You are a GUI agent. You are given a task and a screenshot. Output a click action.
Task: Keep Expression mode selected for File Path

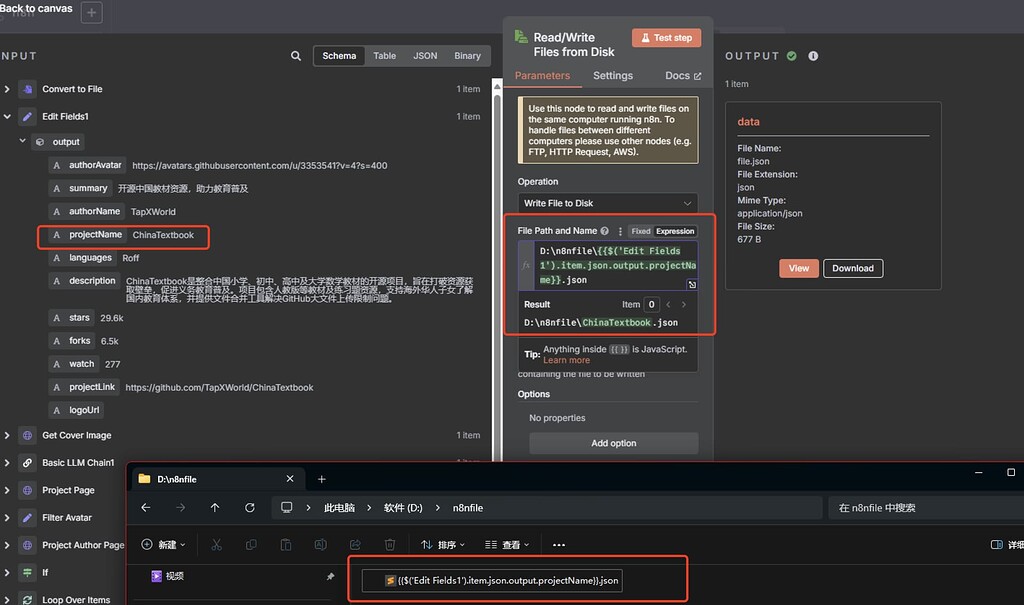[x=676, y=230]
